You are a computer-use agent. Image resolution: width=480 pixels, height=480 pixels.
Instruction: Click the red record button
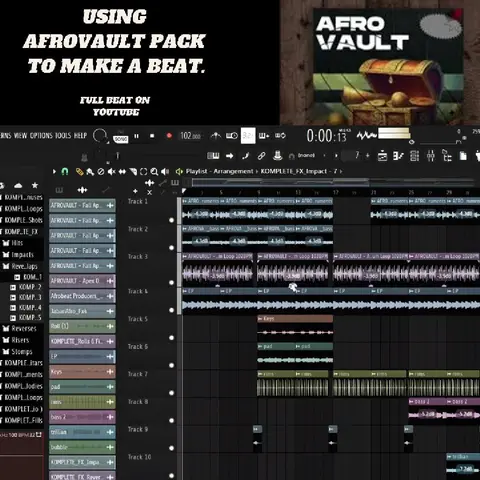(169, 136)
